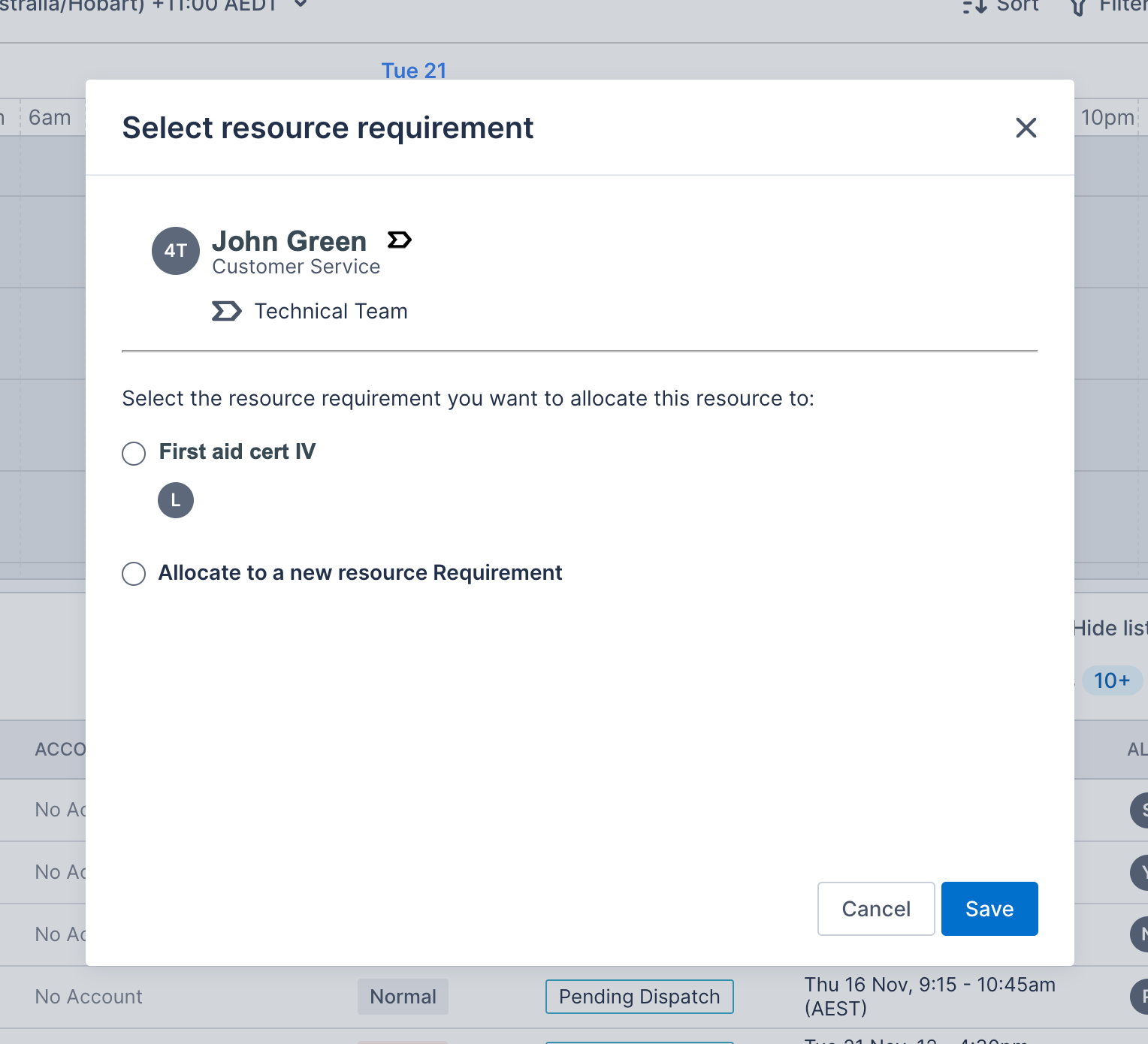Click the L avatar under First aid cert IV
Screen dimensions: 1148x1044
coord(175,500)
